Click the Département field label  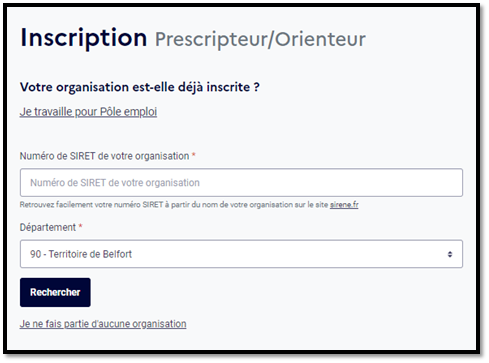(48, 227)
